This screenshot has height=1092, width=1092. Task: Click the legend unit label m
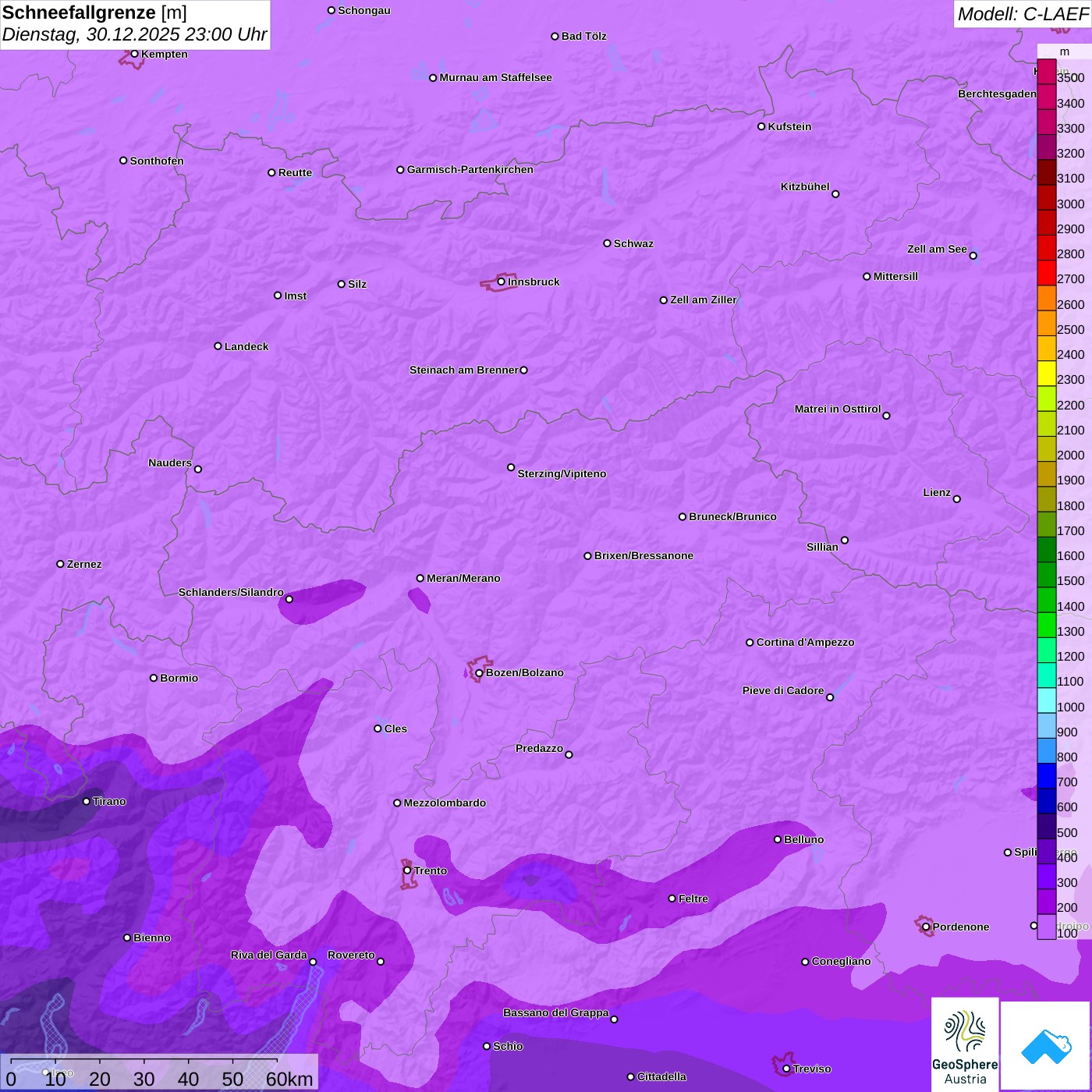coord(1065,51)
